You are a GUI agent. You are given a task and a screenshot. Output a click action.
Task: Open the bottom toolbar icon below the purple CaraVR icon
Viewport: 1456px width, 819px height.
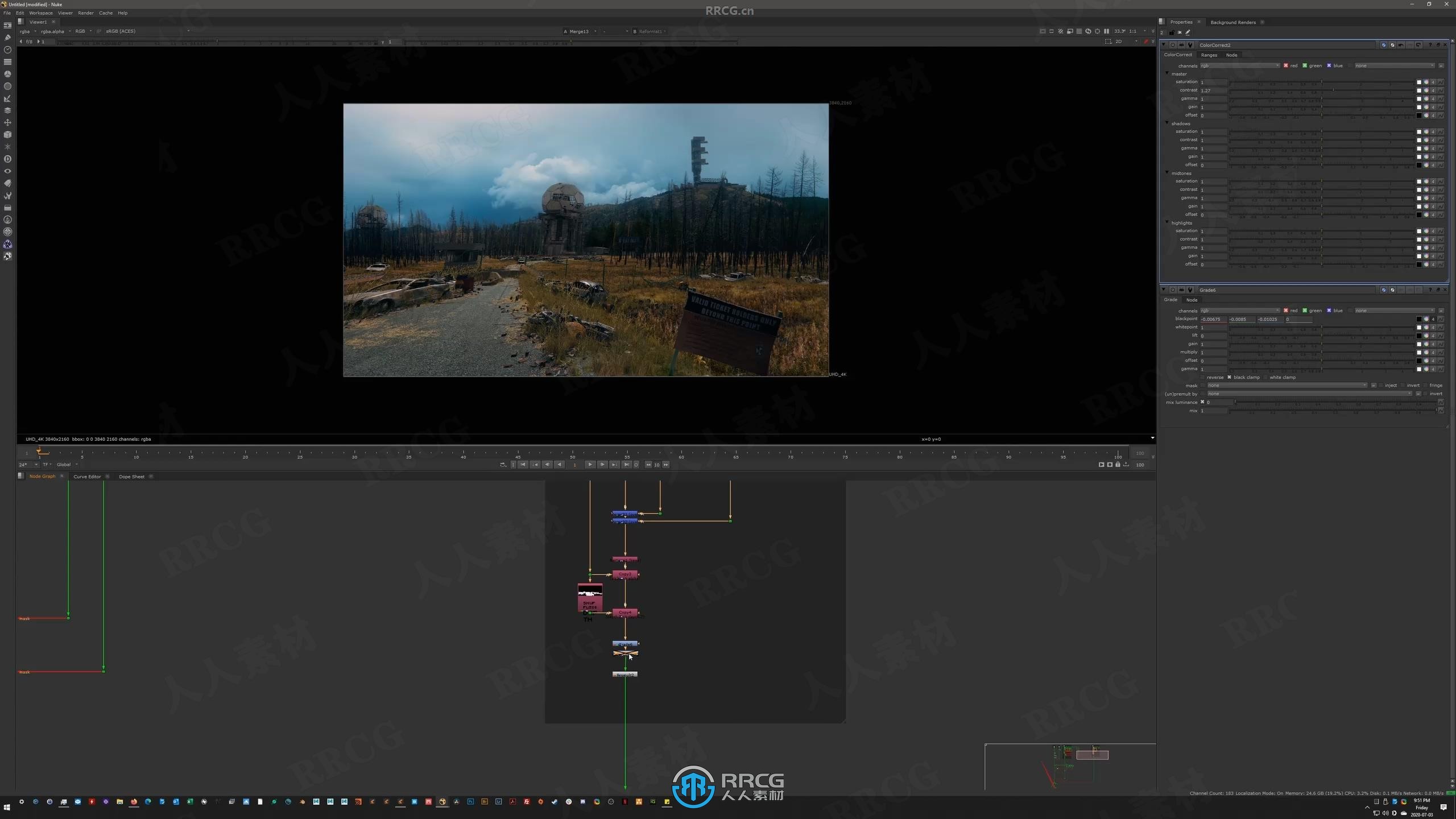click(x=7, y=257)
